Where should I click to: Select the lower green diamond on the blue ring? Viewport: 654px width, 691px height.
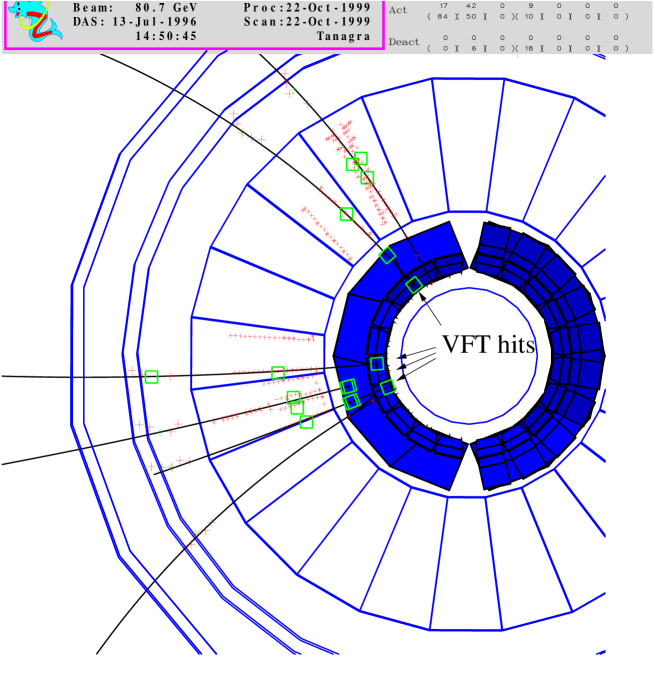[x=414, y=285]
